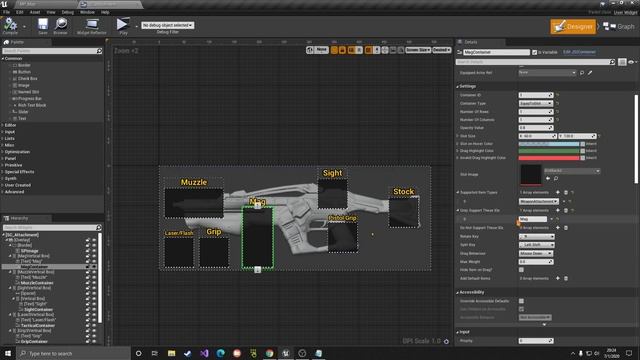Open the Window menu

point(87,12)
